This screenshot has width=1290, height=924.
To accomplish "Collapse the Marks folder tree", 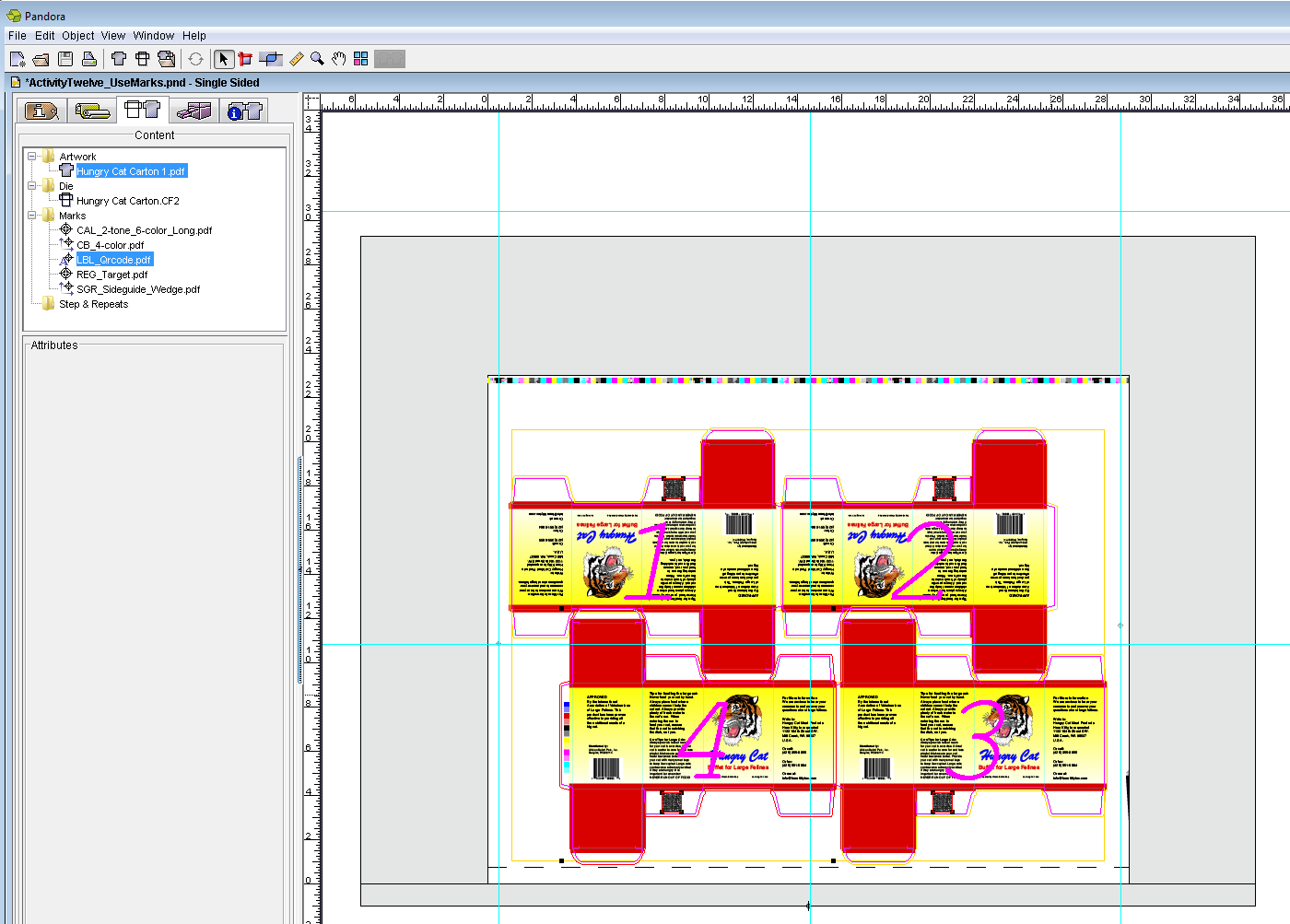I will pyautogui.click(x=32, y=216).
